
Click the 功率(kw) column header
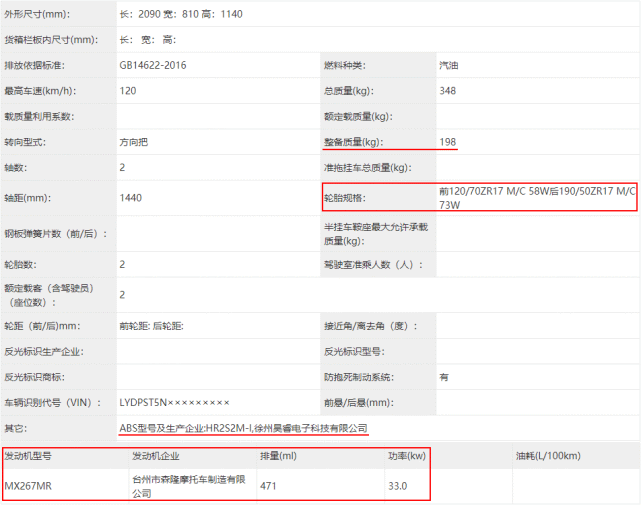407,456
